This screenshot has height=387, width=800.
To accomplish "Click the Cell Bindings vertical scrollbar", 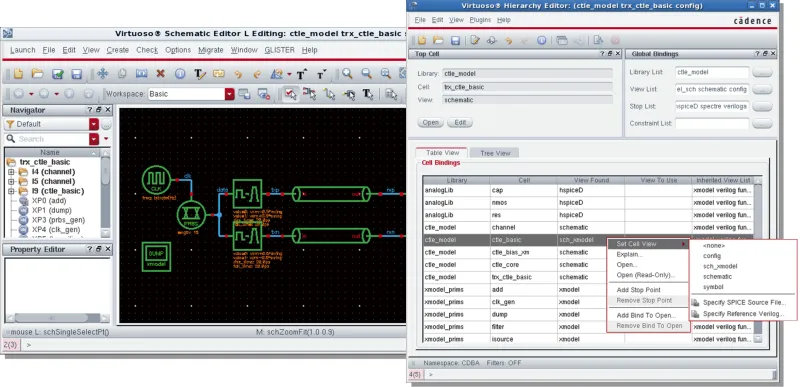I will [758, 260].
